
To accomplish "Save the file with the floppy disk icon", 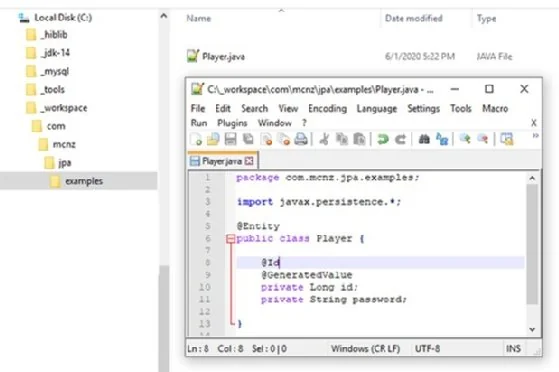I will pyautogui.click(x=230, y=139).
